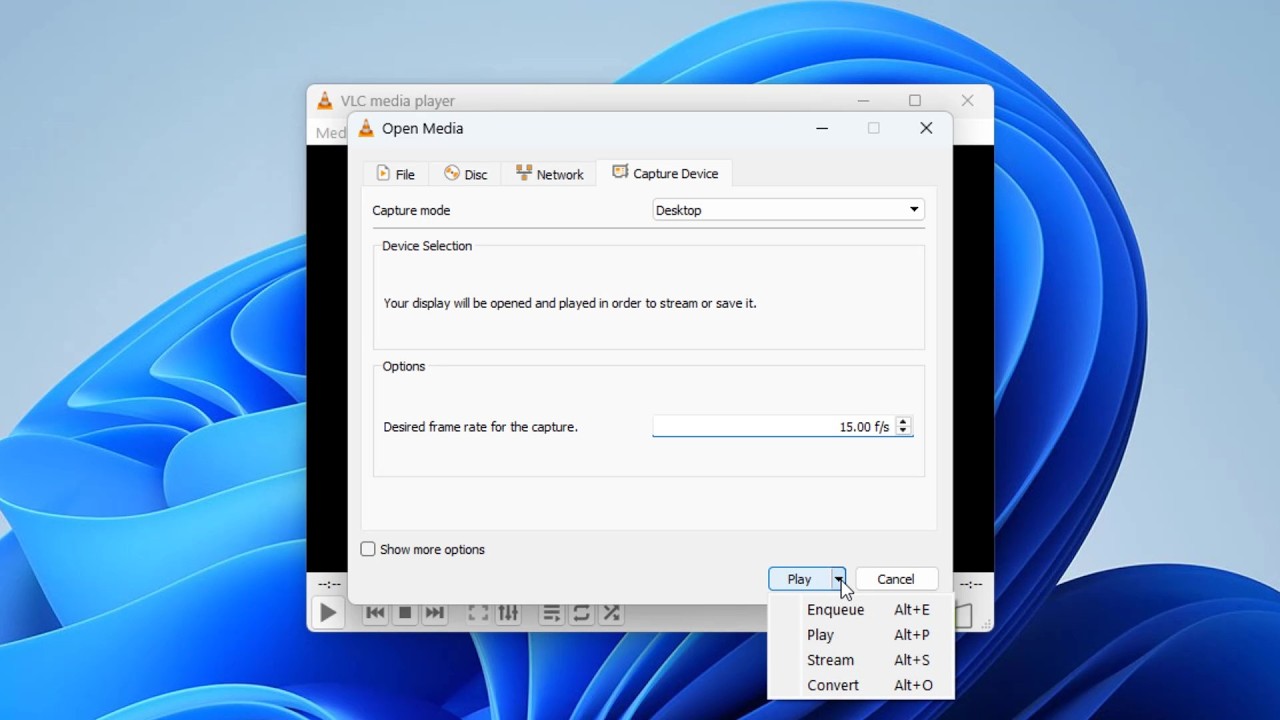Select the Capture Device tab

(665, 173)
